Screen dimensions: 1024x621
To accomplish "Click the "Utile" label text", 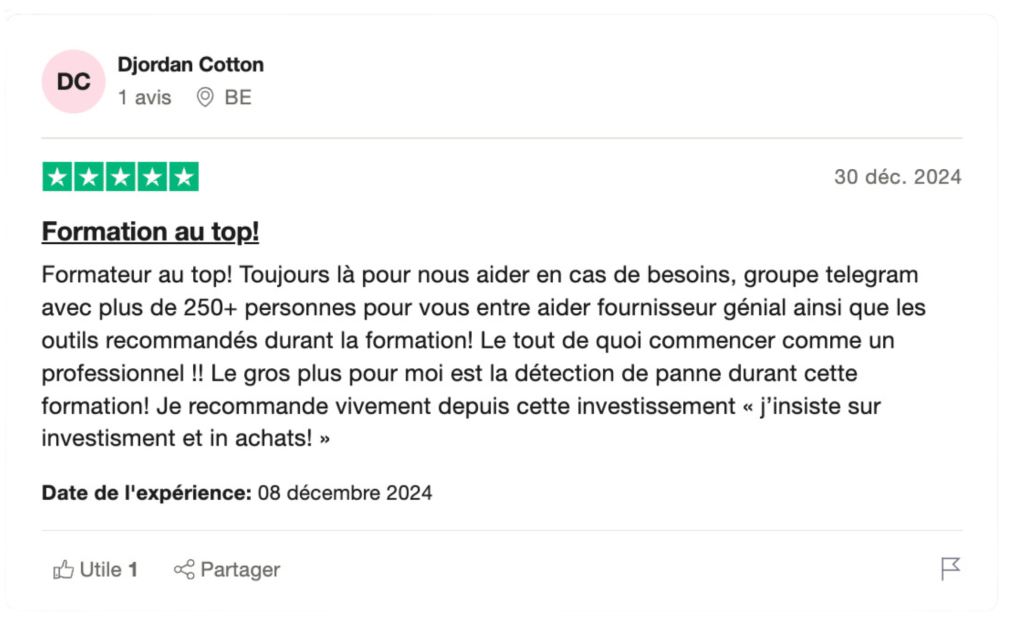I will (100, 570).
